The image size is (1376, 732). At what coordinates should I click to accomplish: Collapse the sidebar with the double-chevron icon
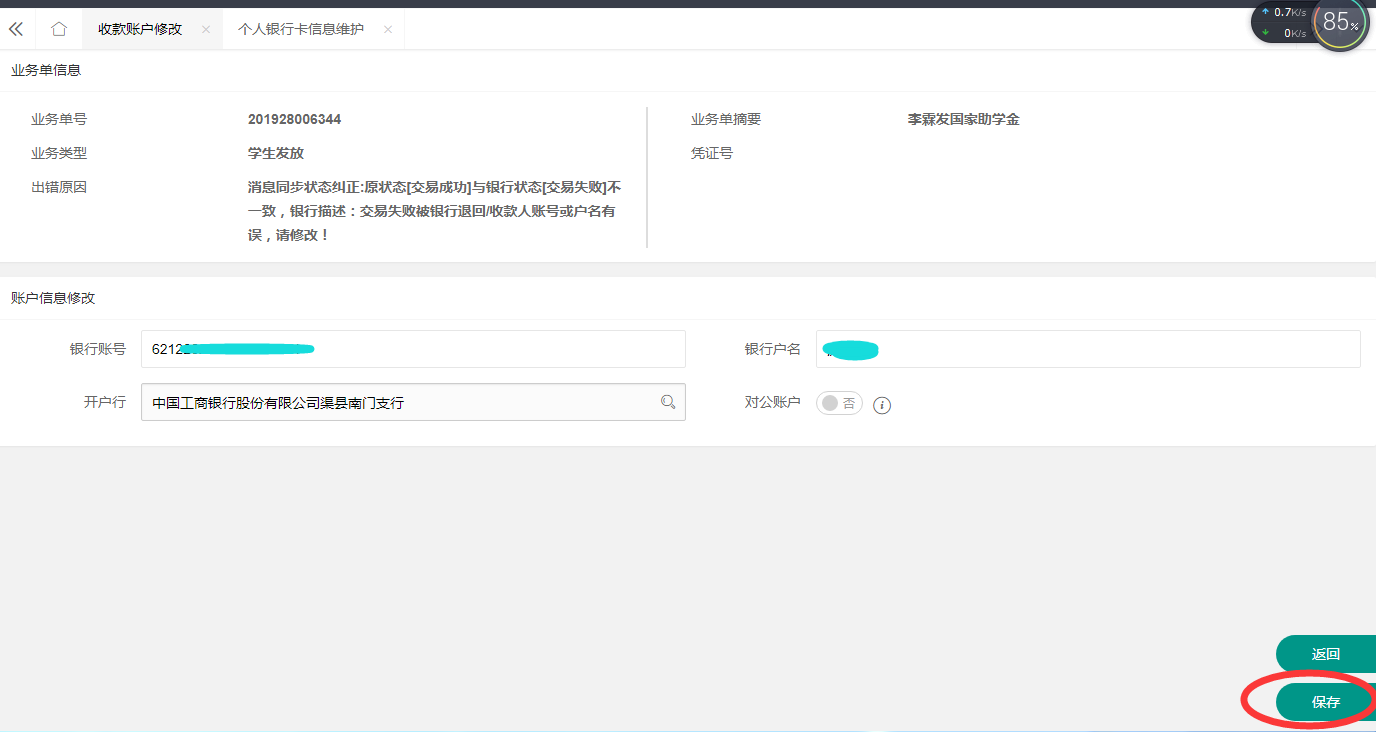tap(16, 29)
